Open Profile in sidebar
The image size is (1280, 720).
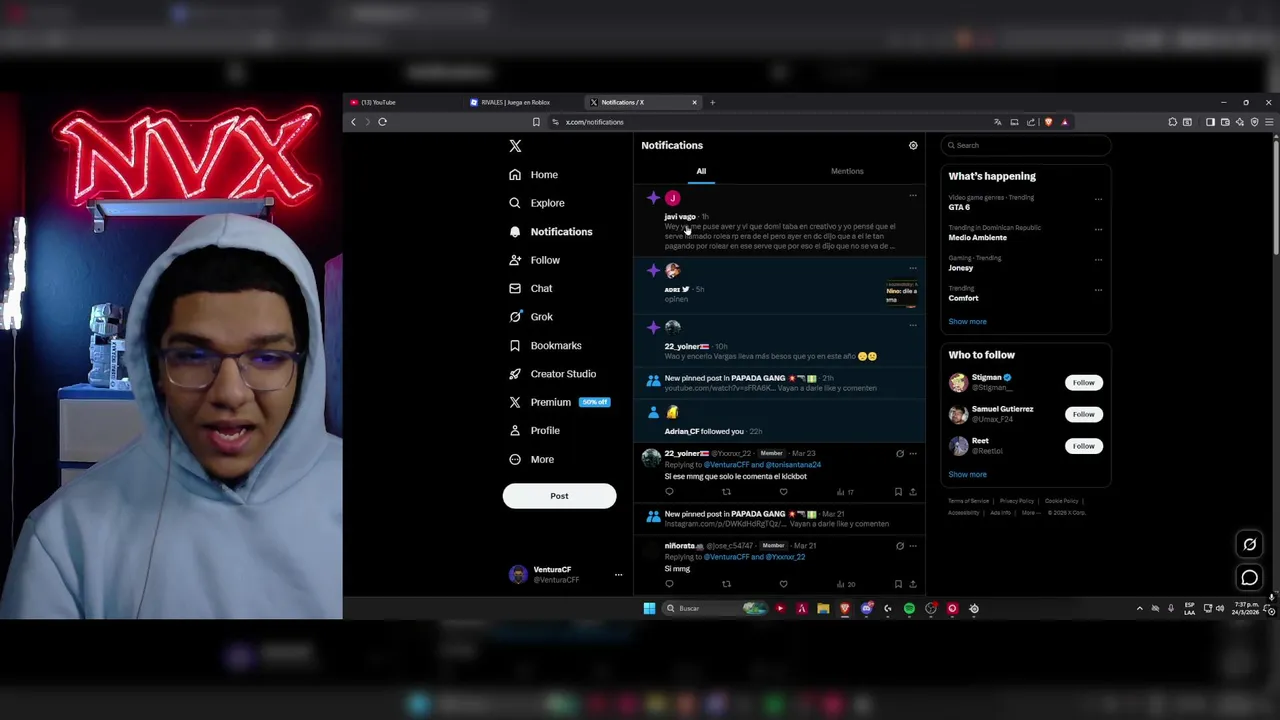(534, 431)
